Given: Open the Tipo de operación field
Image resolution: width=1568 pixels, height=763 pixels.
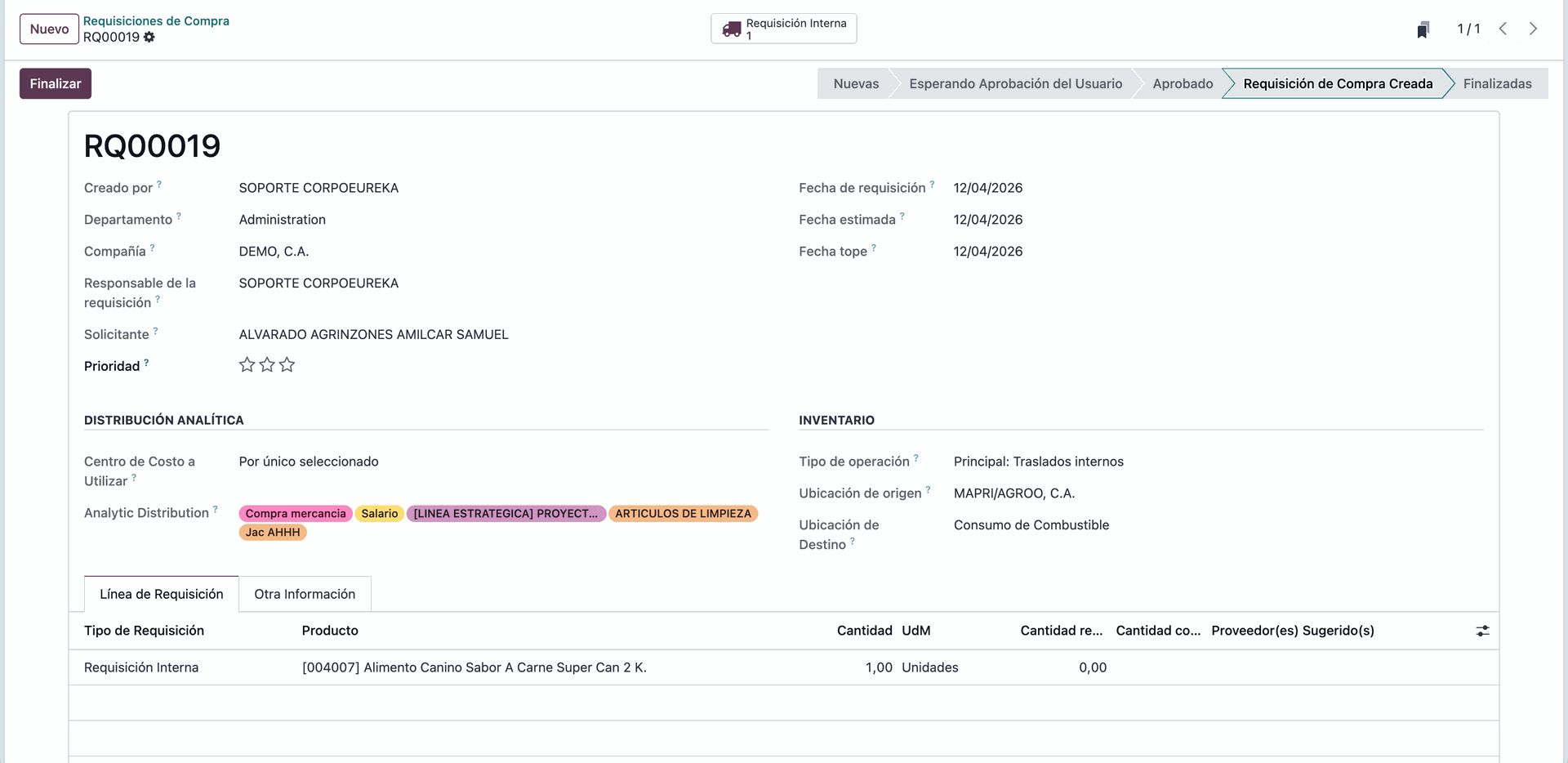Looking at the screenshot, I should coord(1038,462).
